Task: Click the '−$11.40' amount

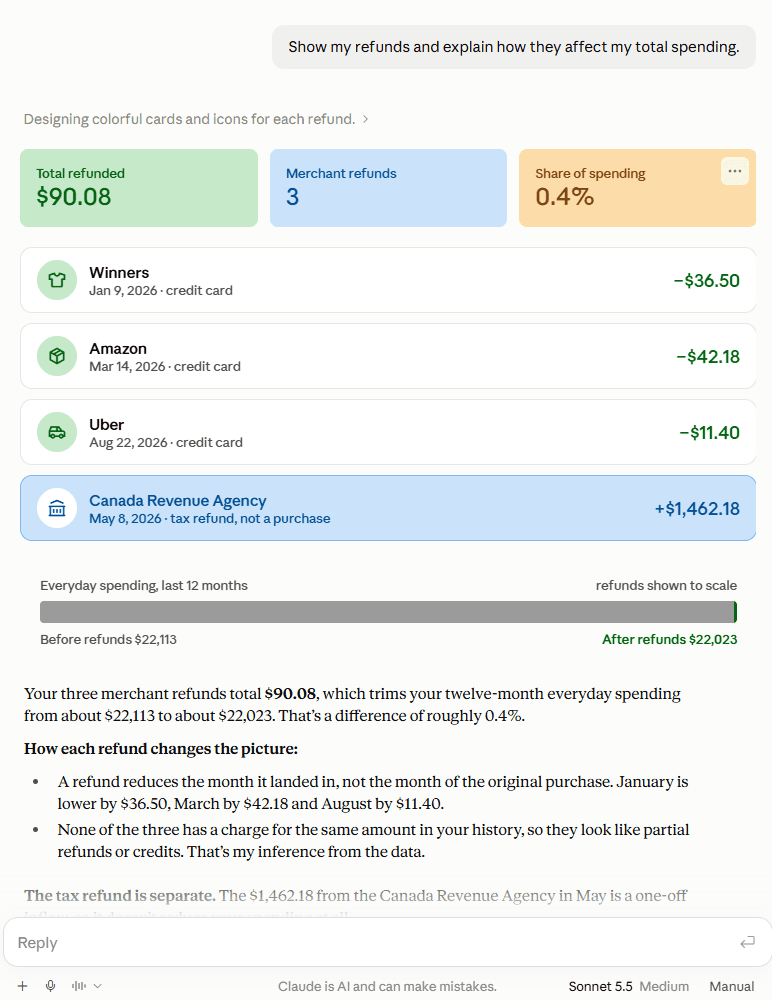Action: pos(709,432)
